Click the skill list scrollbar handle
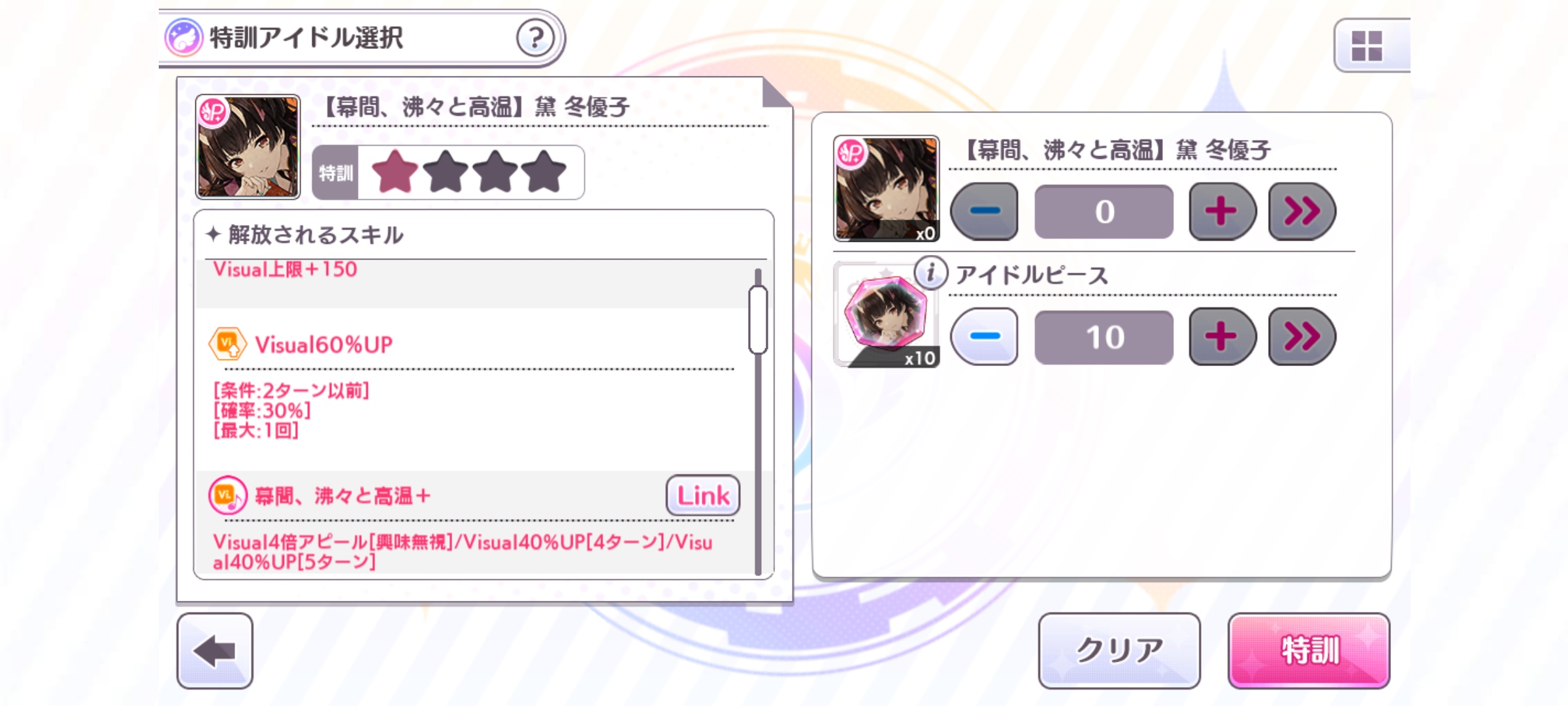 tap(758, 320)
